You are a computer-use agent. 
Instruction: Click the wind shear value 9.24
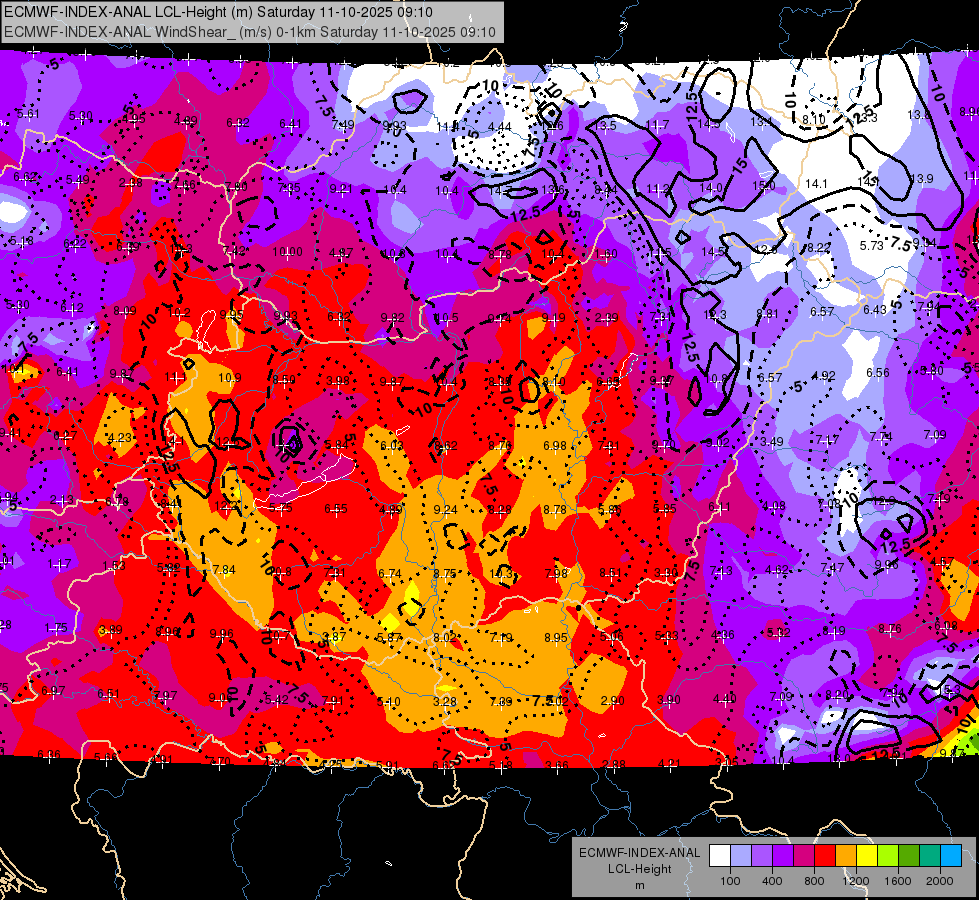[x=445, y=510]
